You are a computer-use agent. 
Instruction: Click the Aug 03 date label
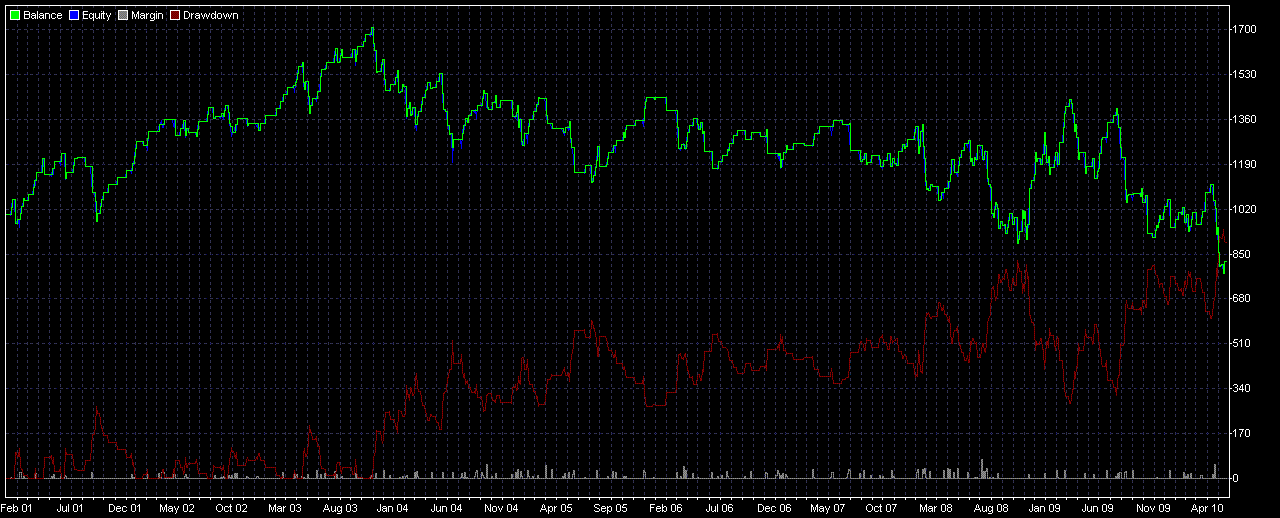(x=340, y=508)
